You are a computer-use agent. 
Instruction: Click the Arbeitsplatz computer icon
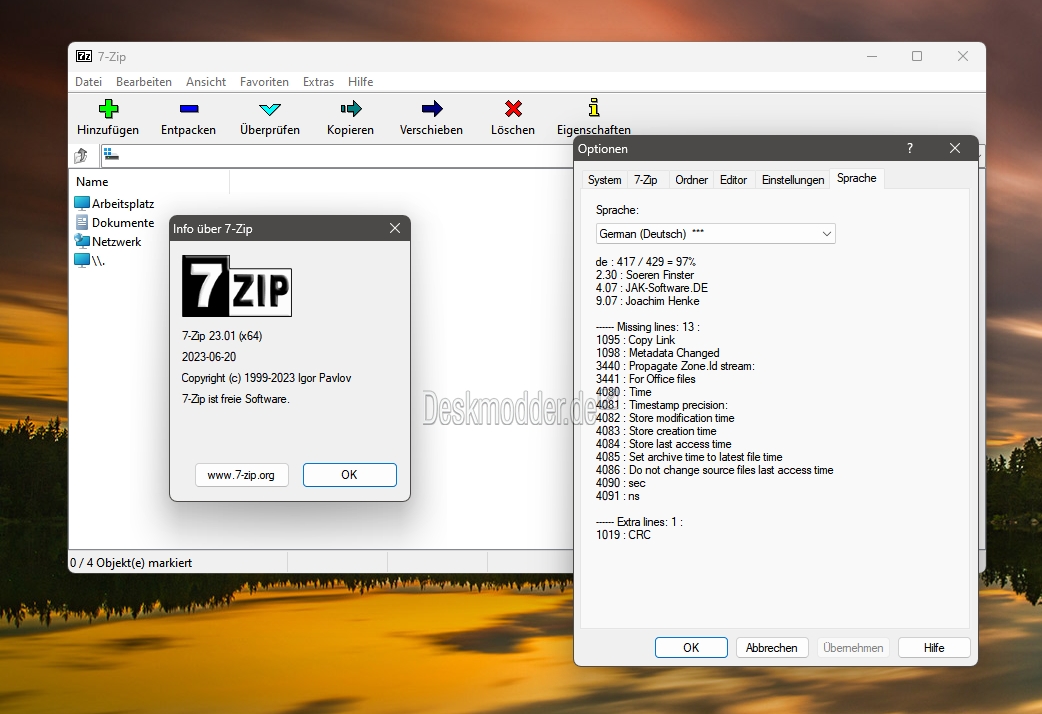click(82, 203)
